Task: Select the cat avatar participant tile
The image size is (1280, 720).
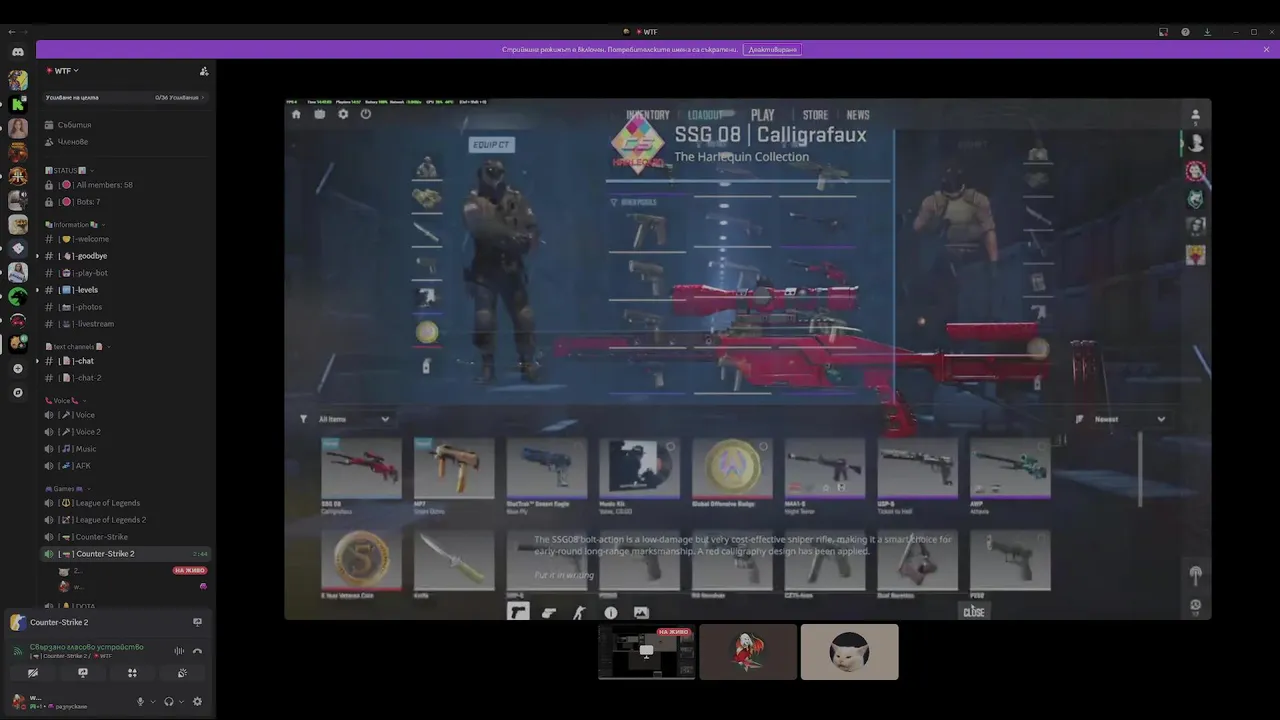Action: (x=850, y=652)
